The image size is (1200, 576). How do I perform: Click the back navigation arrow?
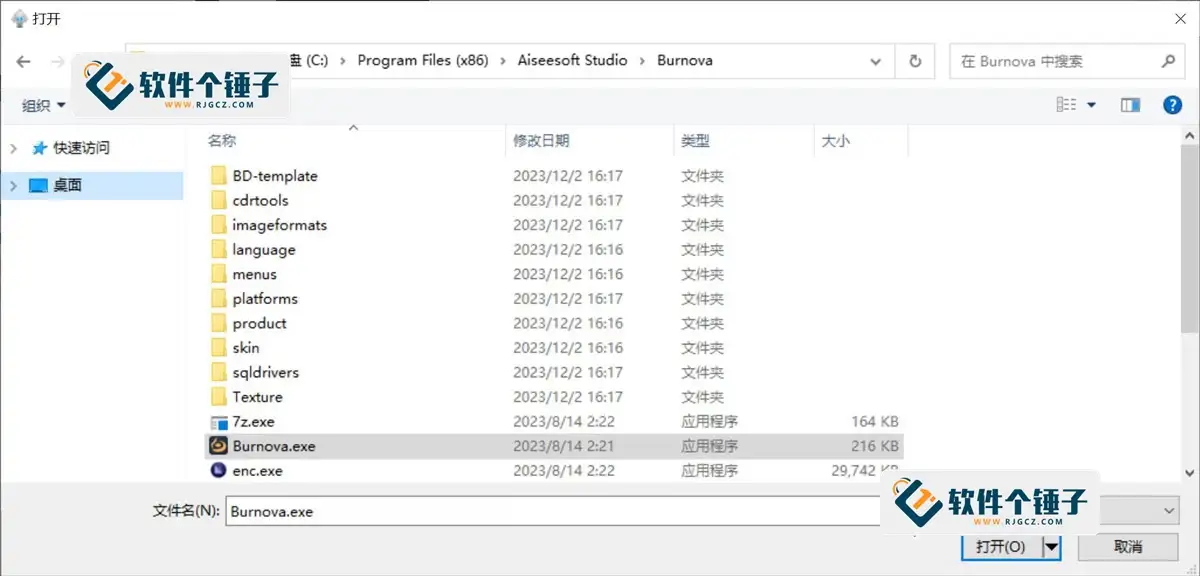point(24,61)
